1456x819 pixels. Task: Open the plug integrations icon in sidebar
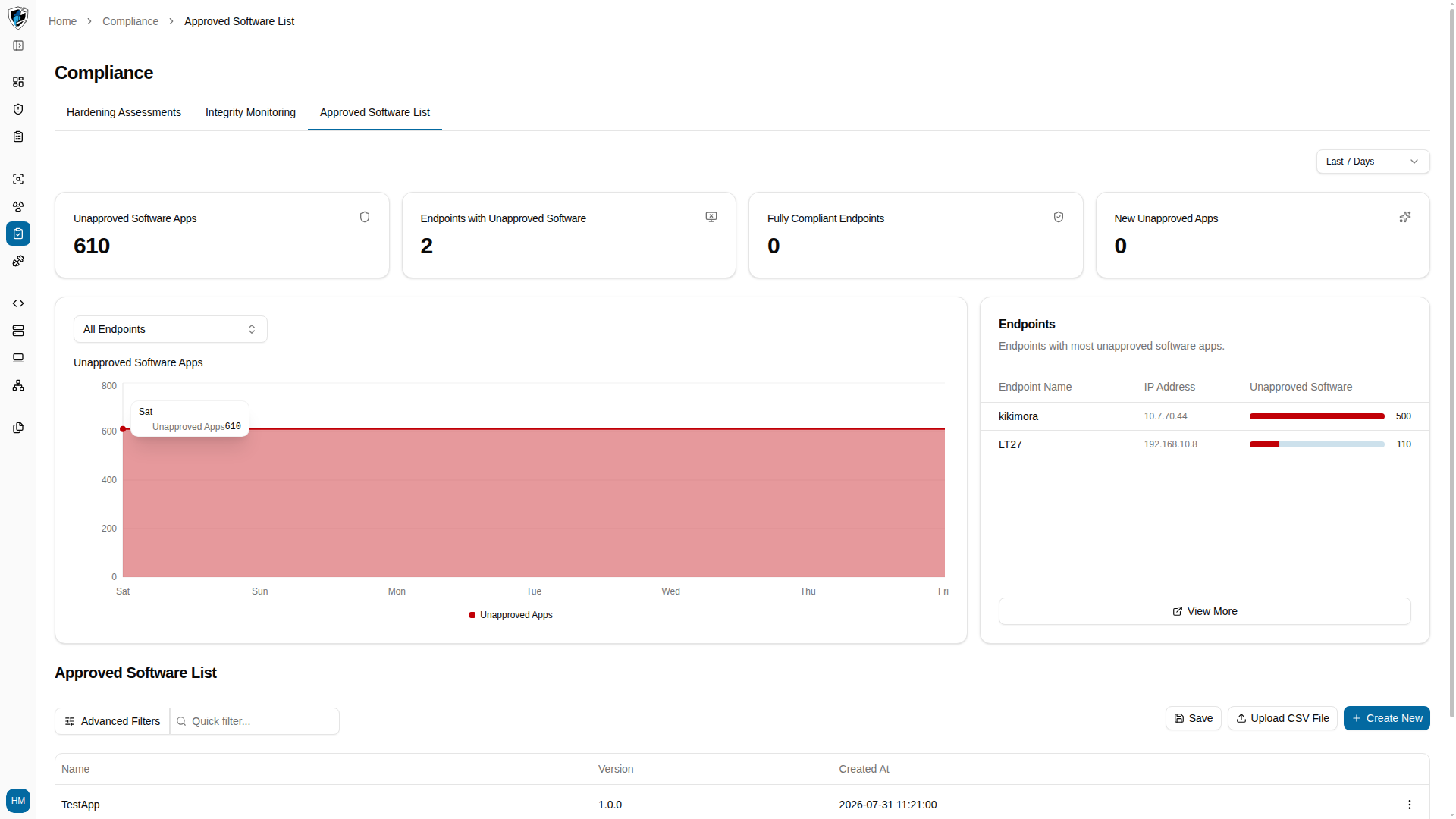click(18, 261)
